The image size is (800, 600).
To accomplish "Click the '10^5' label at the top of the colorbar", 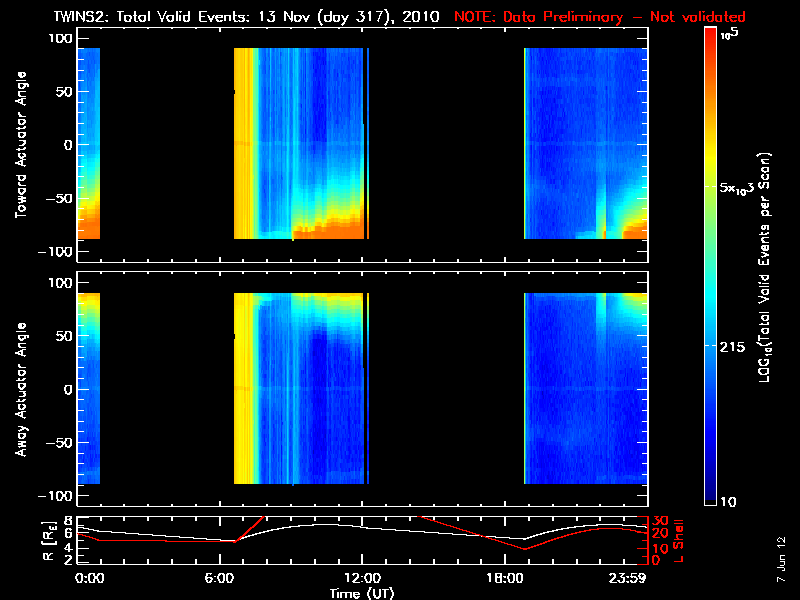I will coord(729,35).
